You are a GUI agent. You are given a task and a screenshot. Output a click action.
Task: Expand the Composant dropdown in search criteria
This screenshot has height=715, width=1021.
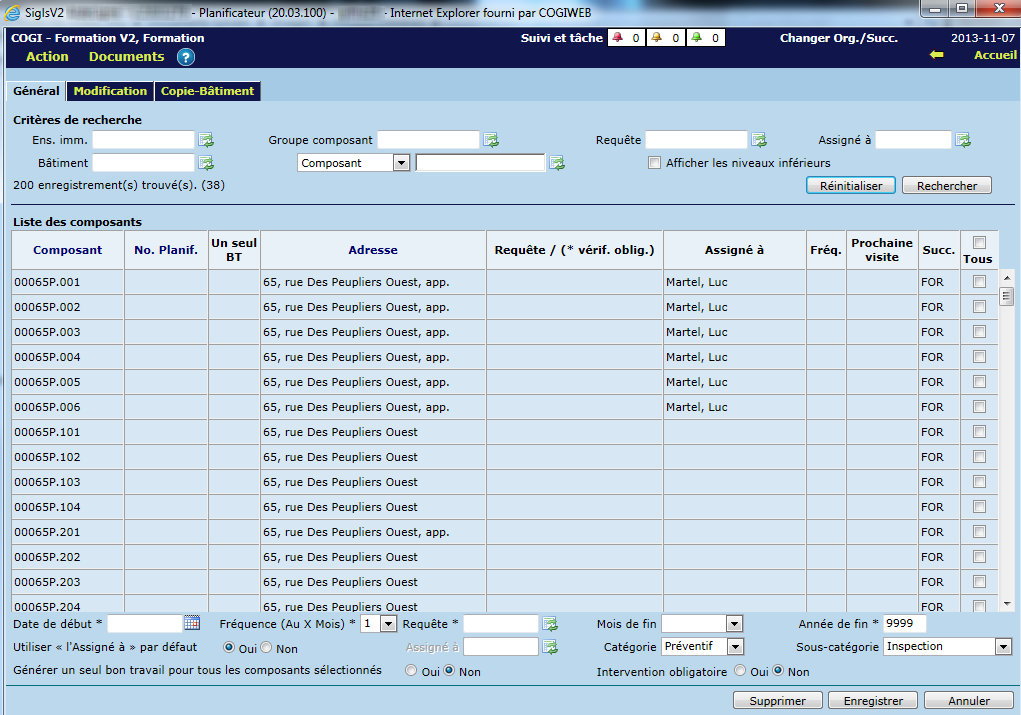(x=401, y=163)
